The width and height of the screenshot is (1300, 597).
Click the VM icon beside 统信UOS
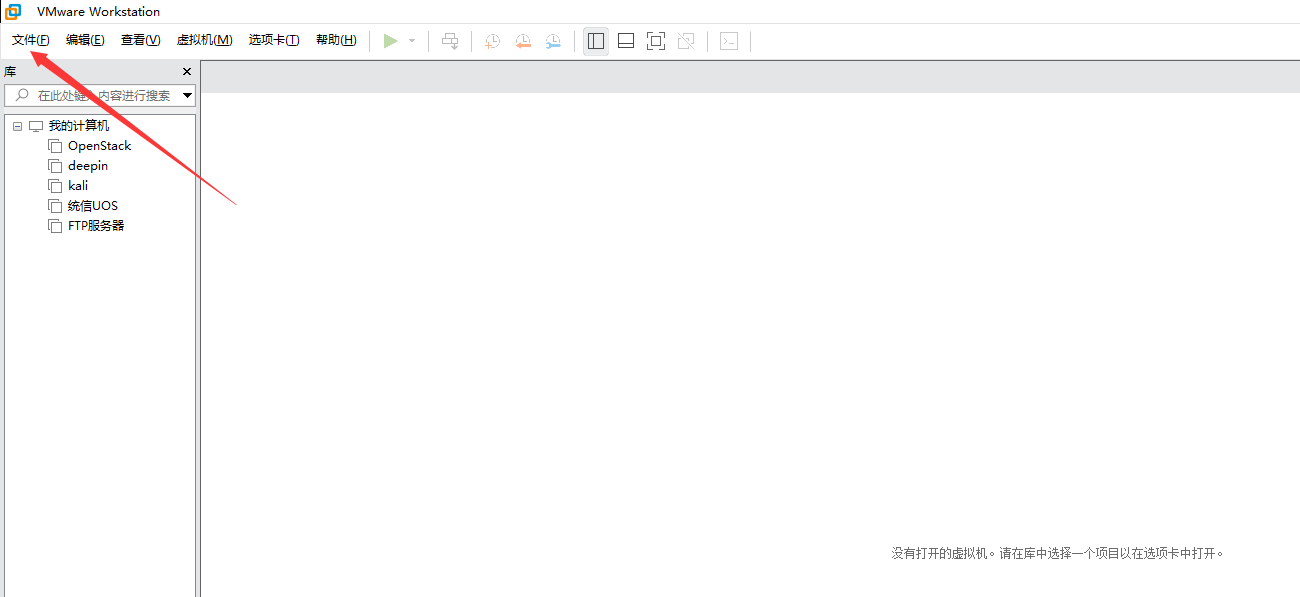pos(55,206)
